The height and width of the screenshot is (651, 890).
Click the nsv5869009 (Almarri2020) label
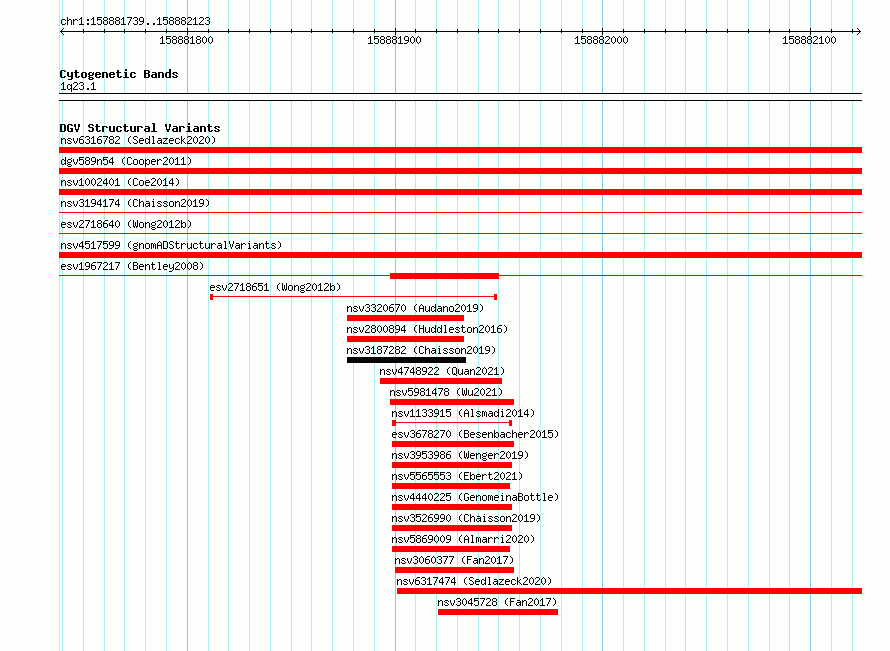coord(463,539)
